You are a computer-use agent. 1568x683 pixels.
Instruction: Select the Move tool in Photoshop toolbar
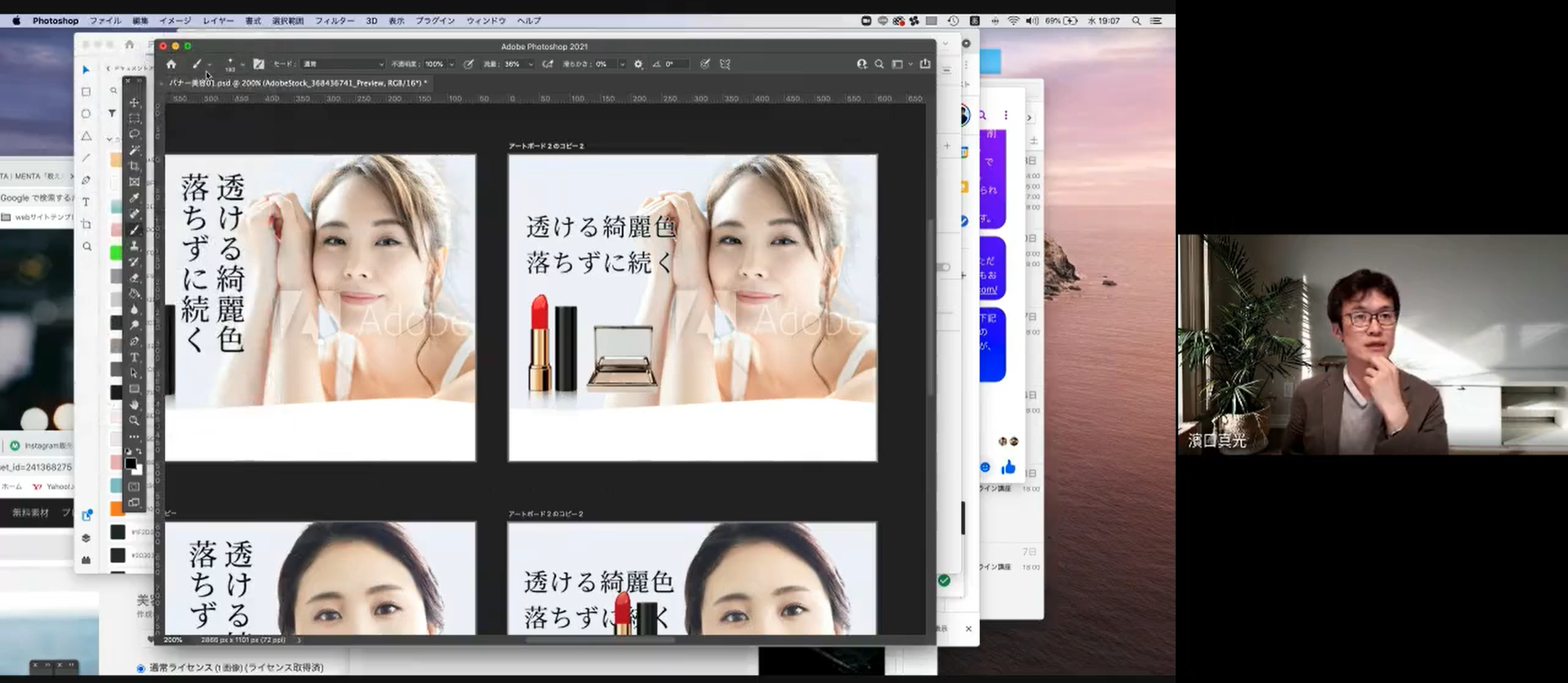point(134,102)
